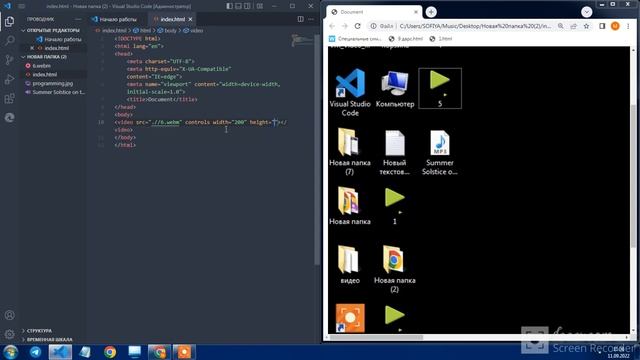Select the Document tab in Chrome
The height and width of the screenshot is (360, 640).
tap(373, 12)
